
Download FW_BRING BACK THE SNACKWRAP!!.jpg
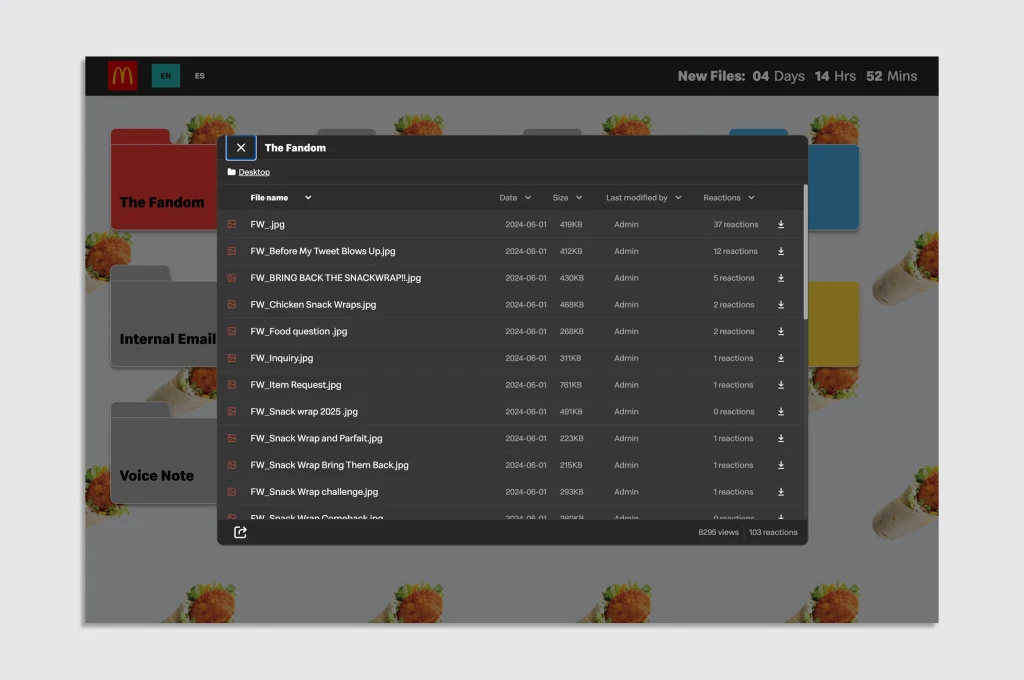(x=781, y=278)
